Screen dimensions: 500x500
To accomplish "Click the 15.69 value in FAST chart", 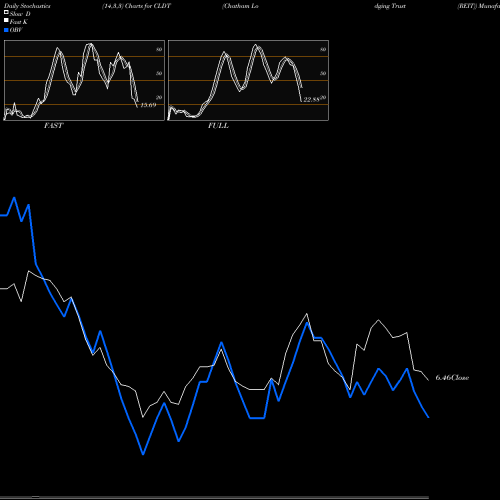I will pyautogui.click(x=148, y=105).
